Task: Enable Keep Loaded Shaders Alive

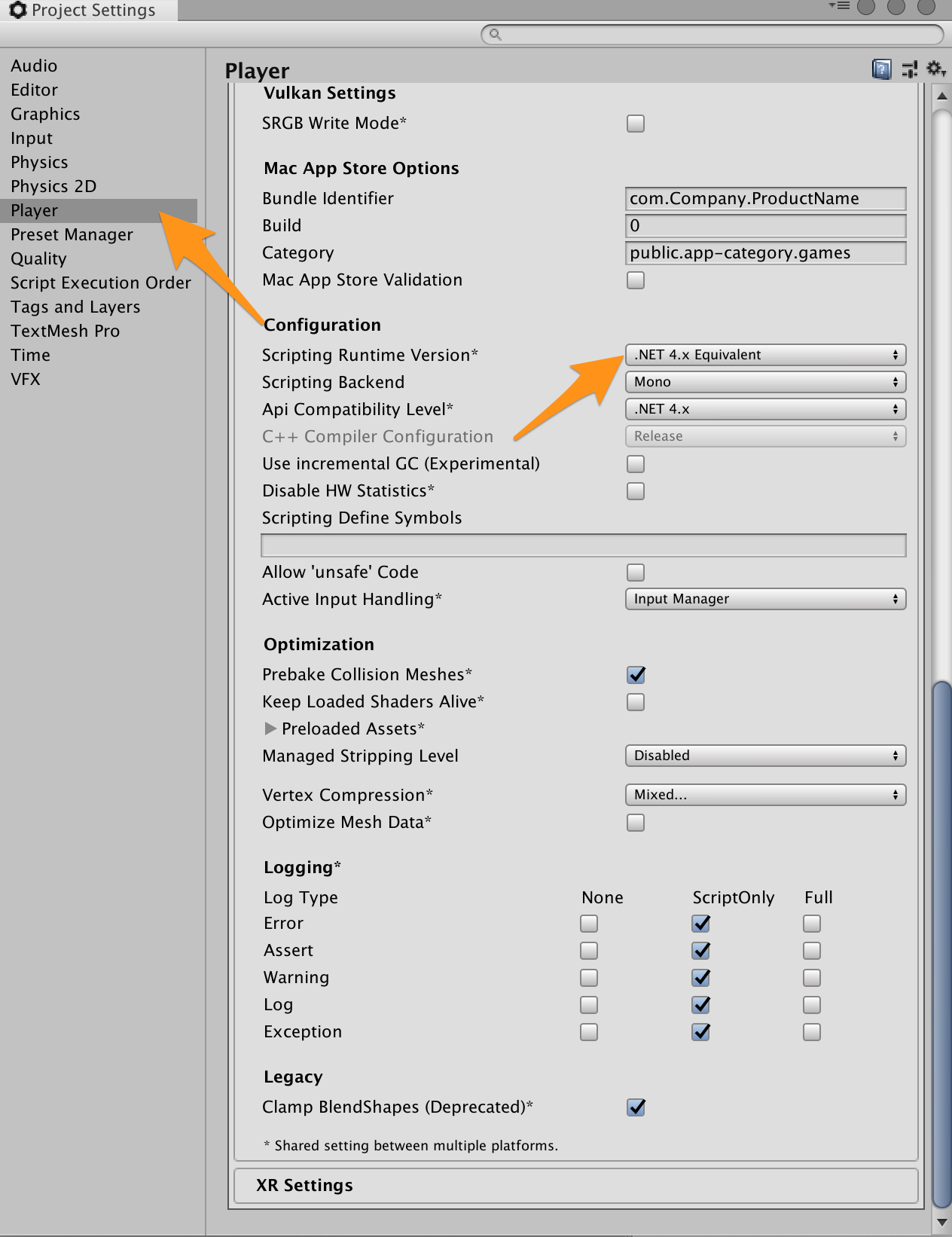Action: pyautogui.click(x=636, y=702)
